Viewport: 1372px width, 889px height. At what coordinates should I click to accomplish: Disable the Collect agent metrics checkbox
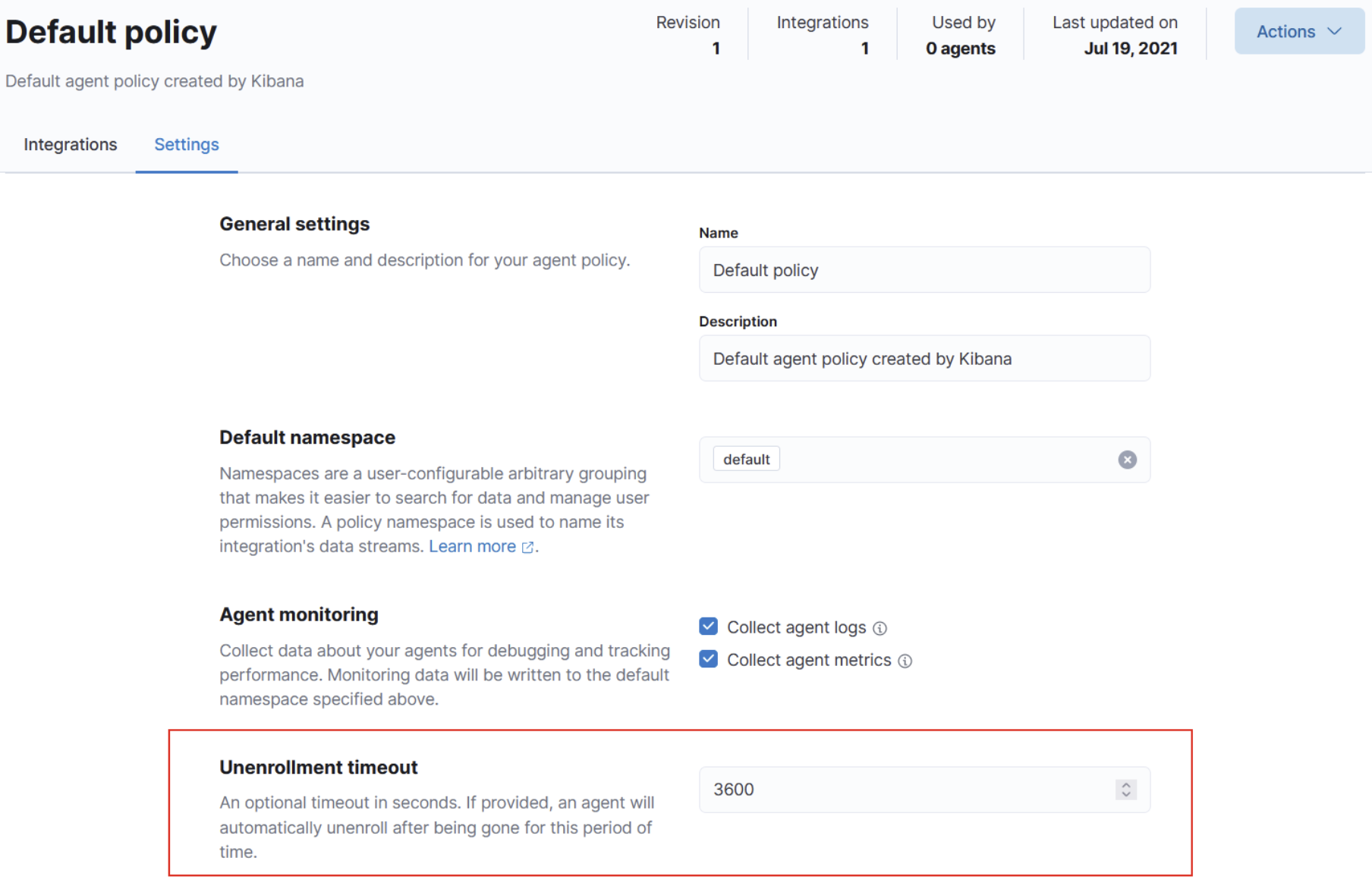pos(708,659)
